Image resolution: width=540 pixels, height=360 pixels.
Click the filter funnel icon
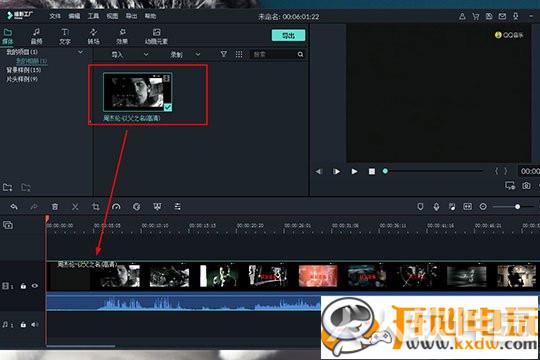click(x=224, y=54)
